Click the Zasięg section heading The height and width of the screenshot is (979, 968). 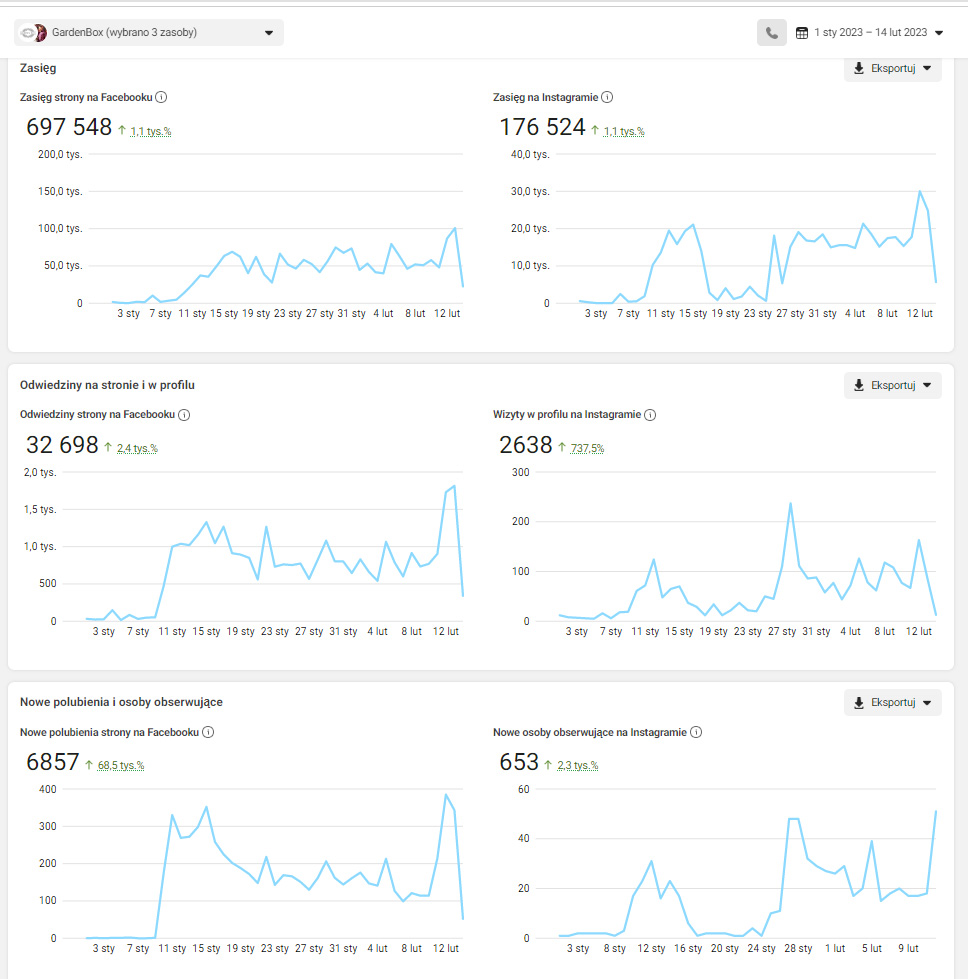(38, 68)
